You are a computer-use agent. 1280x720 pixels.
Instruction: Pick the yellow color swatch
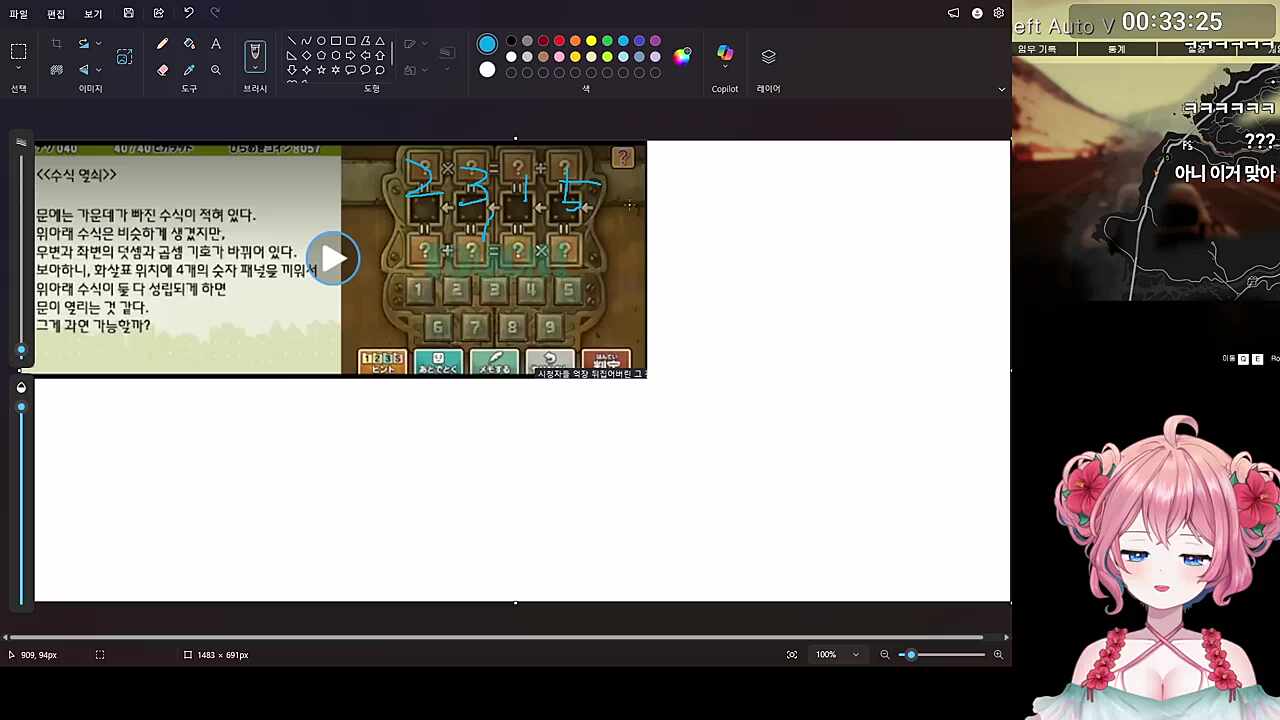pyautogui.click(x=591, y=41)
